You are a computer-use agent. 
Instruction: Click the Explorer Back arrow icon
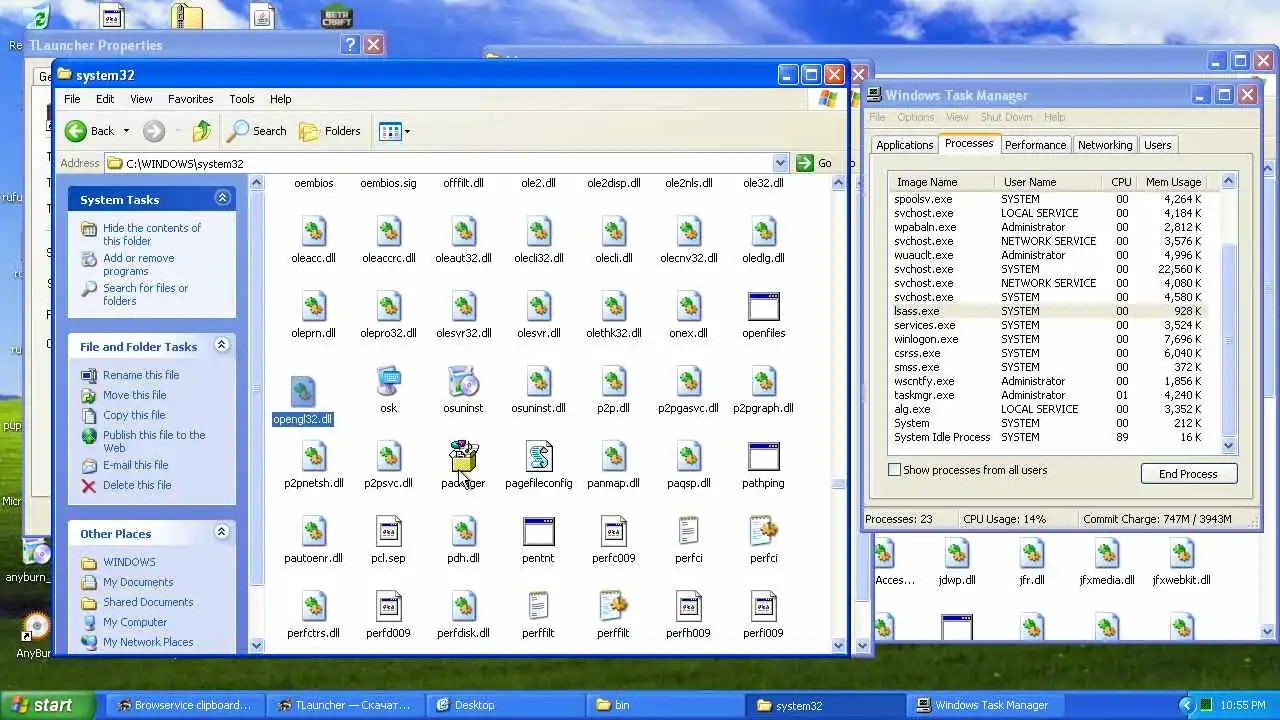coord(76,131)
